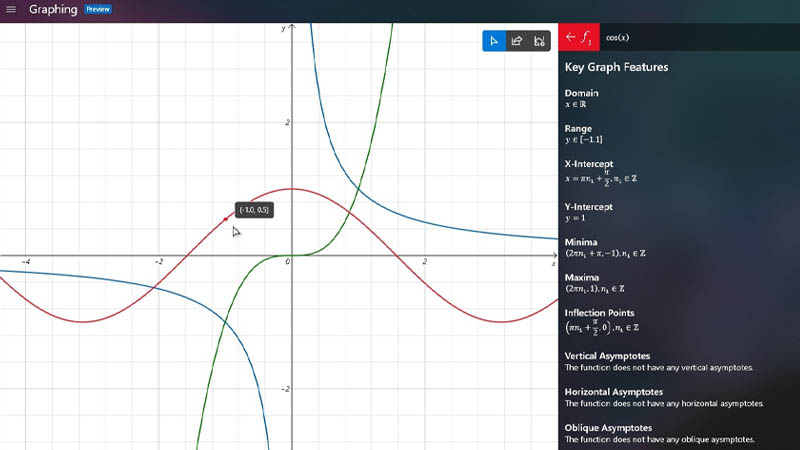800x450 pixels.
Task: Click the Horizontal Asymptotes heading
Action: click(x=613, y=392)
